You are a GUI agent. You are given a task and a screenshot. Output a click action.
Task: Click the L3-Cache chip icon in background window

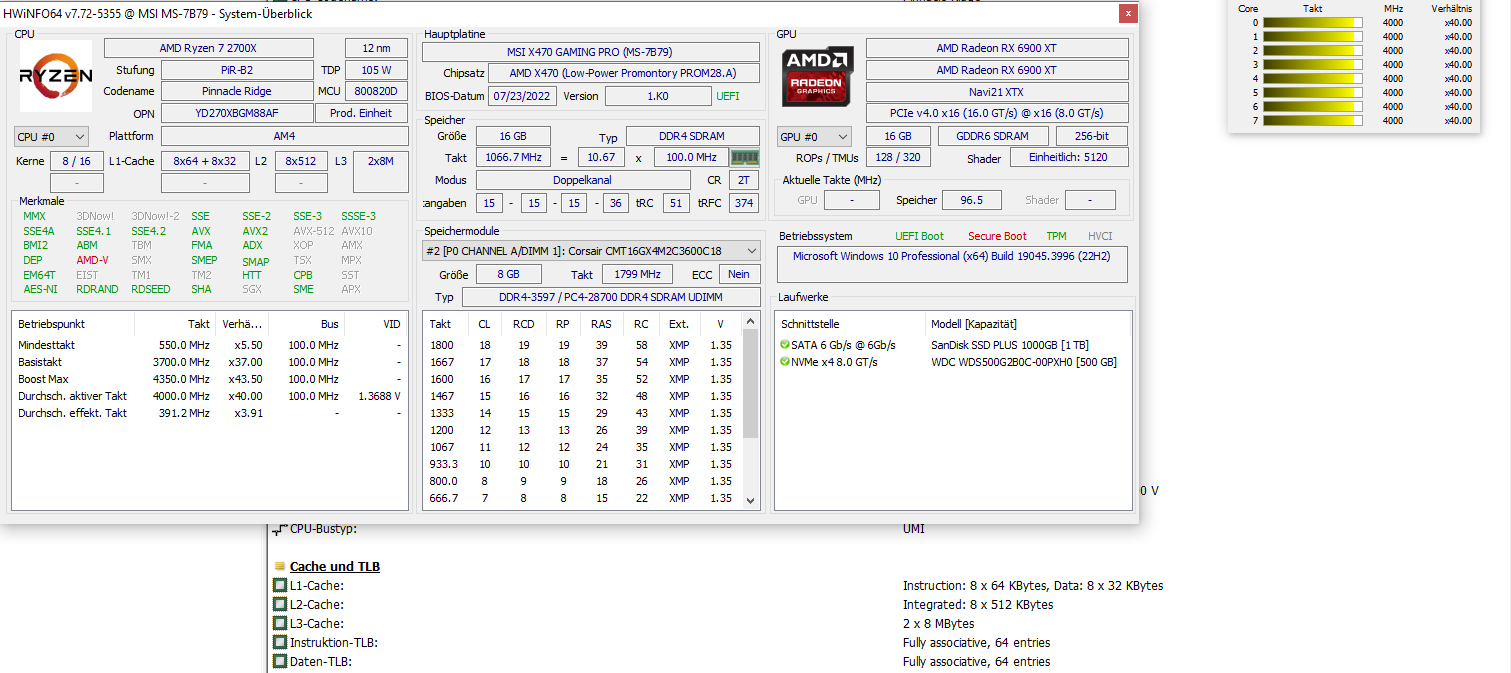(280, 623)
